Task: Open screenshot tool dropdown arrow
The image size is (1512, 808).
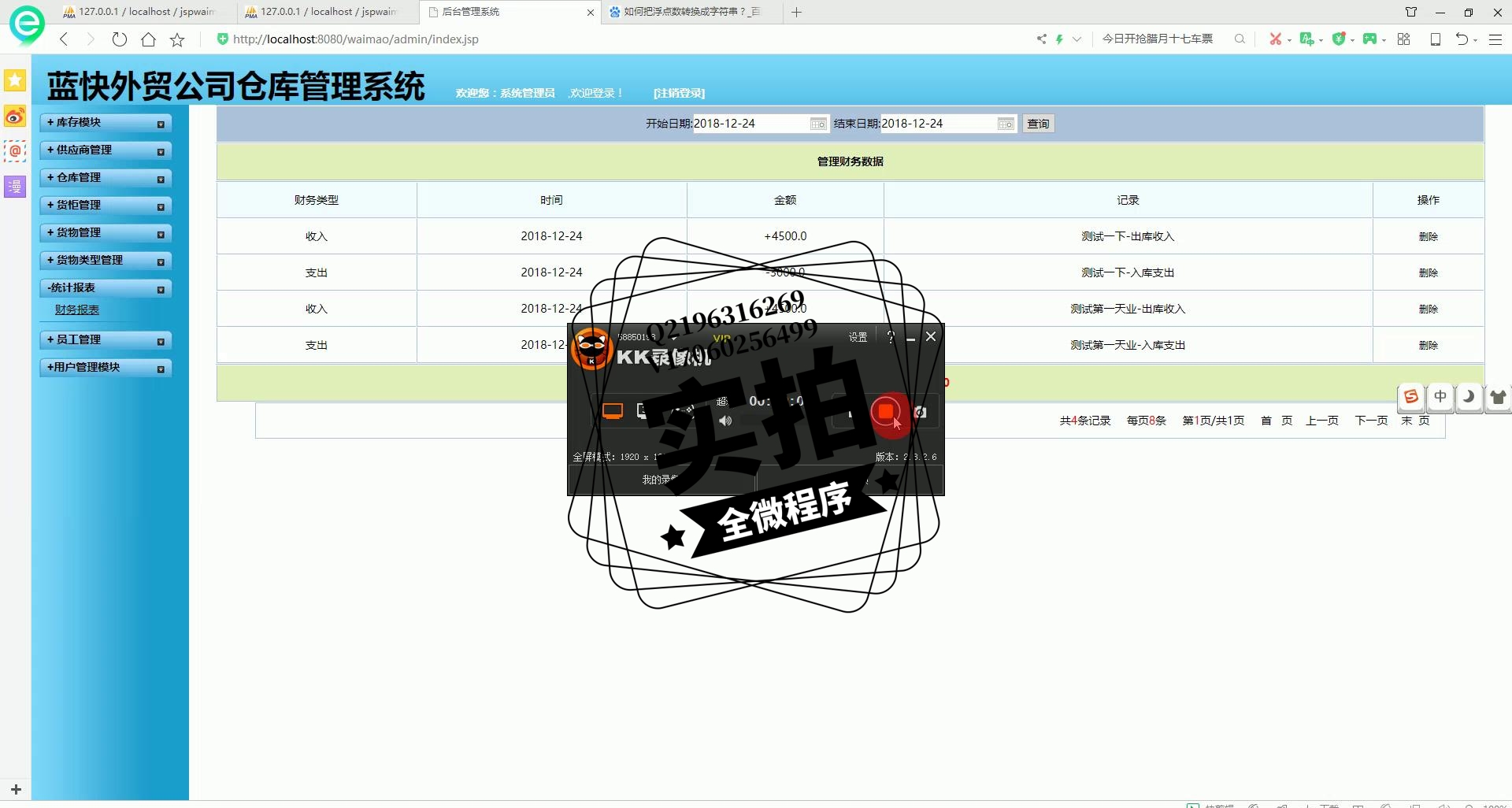Action: [x=1289, y=40]
